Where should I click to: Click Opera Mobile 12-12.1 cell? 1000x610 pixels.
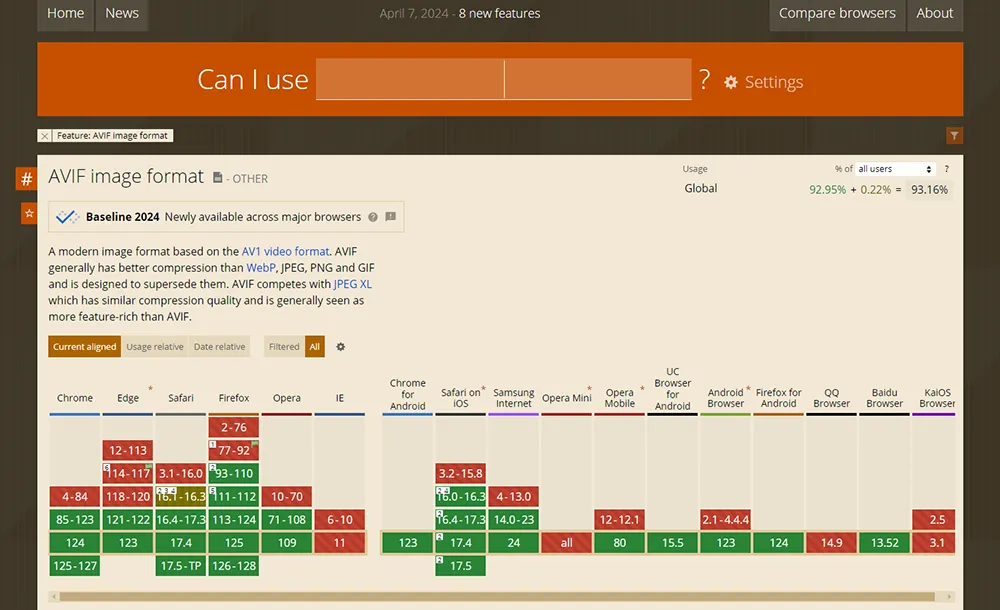(x=619, y=519)
